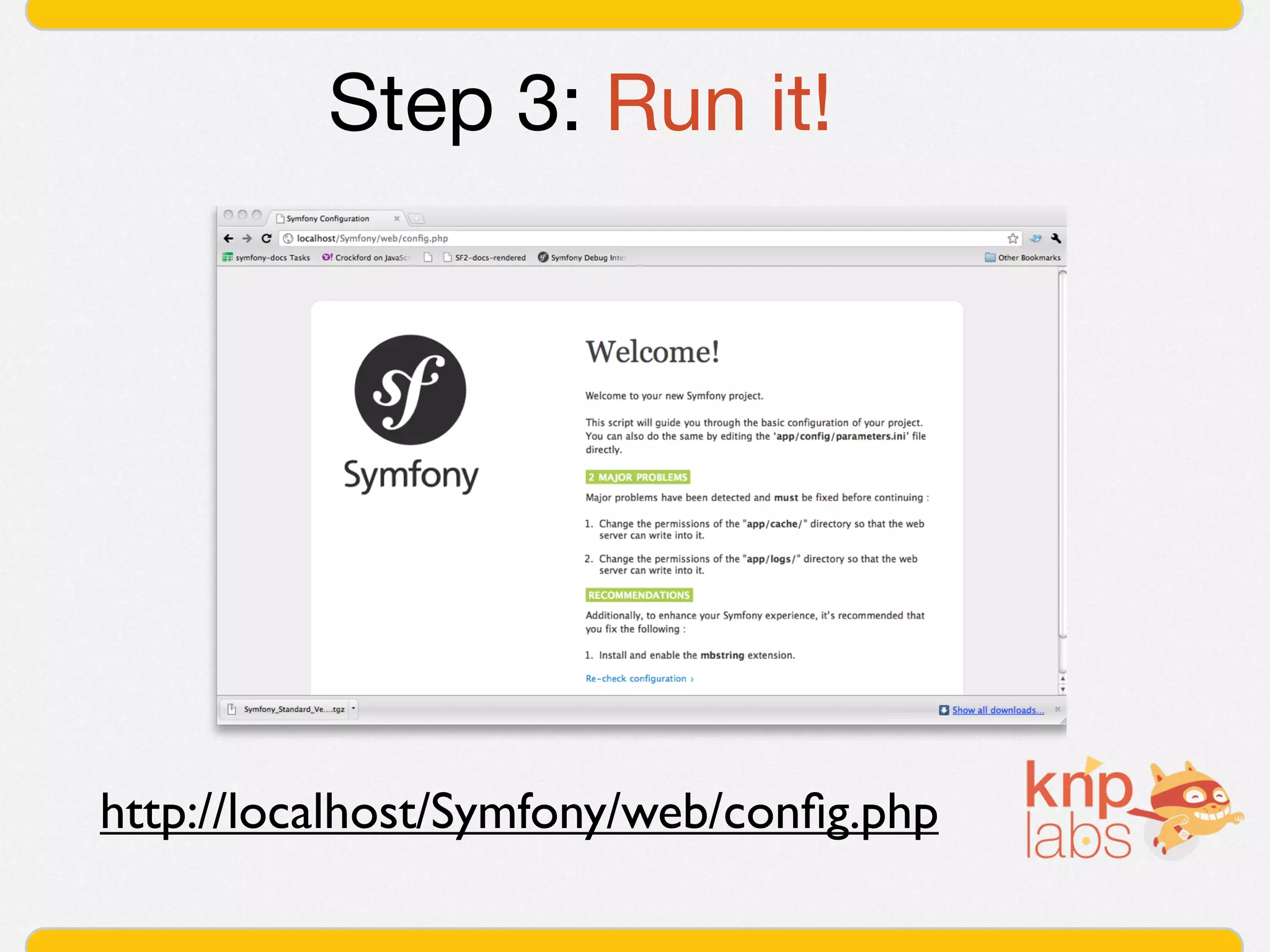Viewport: 1270px width, 952px height.
Task: Click the bird extension icon
Action: click(x=1036, y=239)
